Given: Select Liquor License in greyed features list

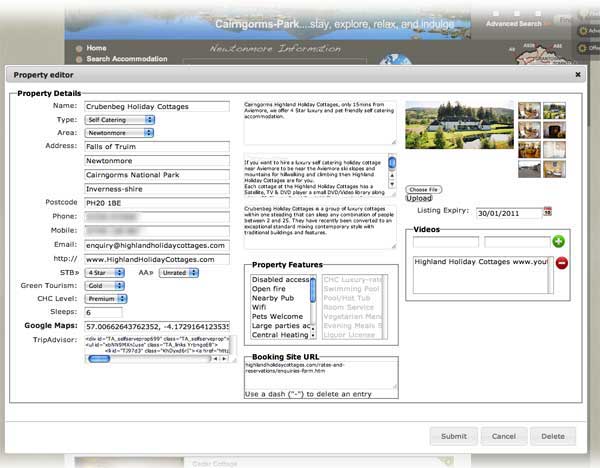Looking at the screenshot, I should tap(349, 335).
